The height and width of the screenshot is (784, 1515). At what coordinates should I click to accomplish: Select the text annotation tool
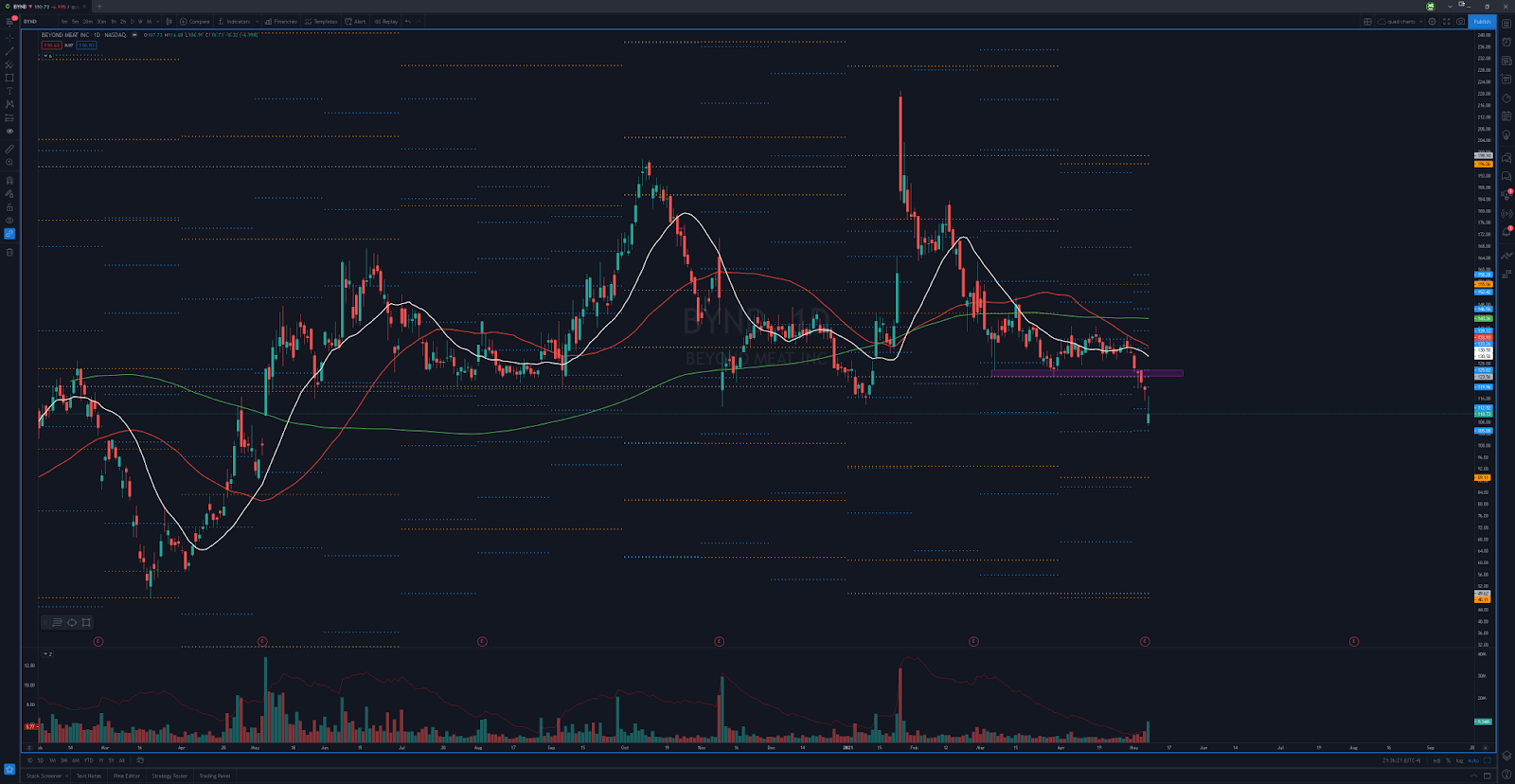9,91
